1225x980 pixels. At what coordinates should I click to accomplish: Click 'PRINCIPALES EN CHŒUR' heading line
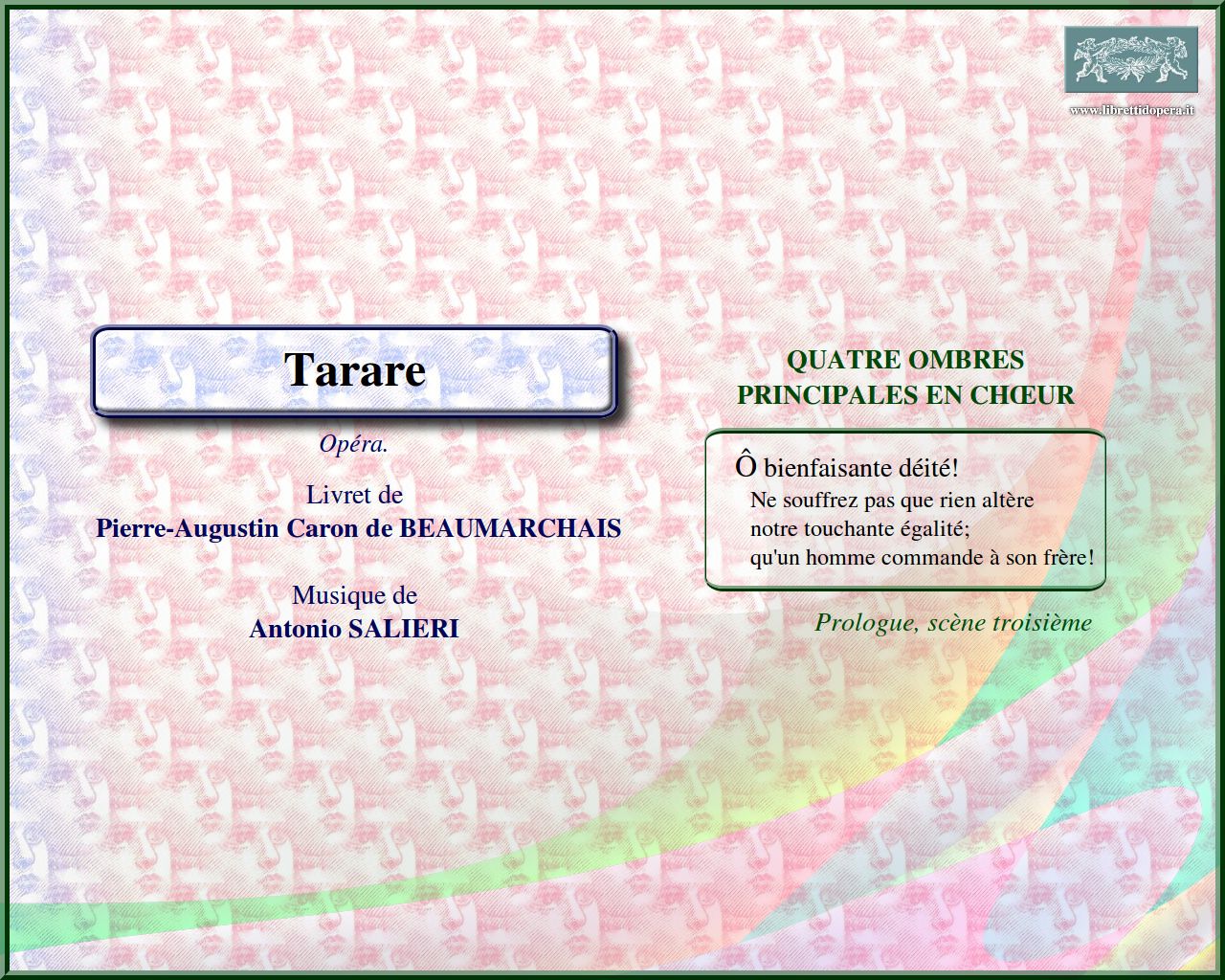click(904, 395)
